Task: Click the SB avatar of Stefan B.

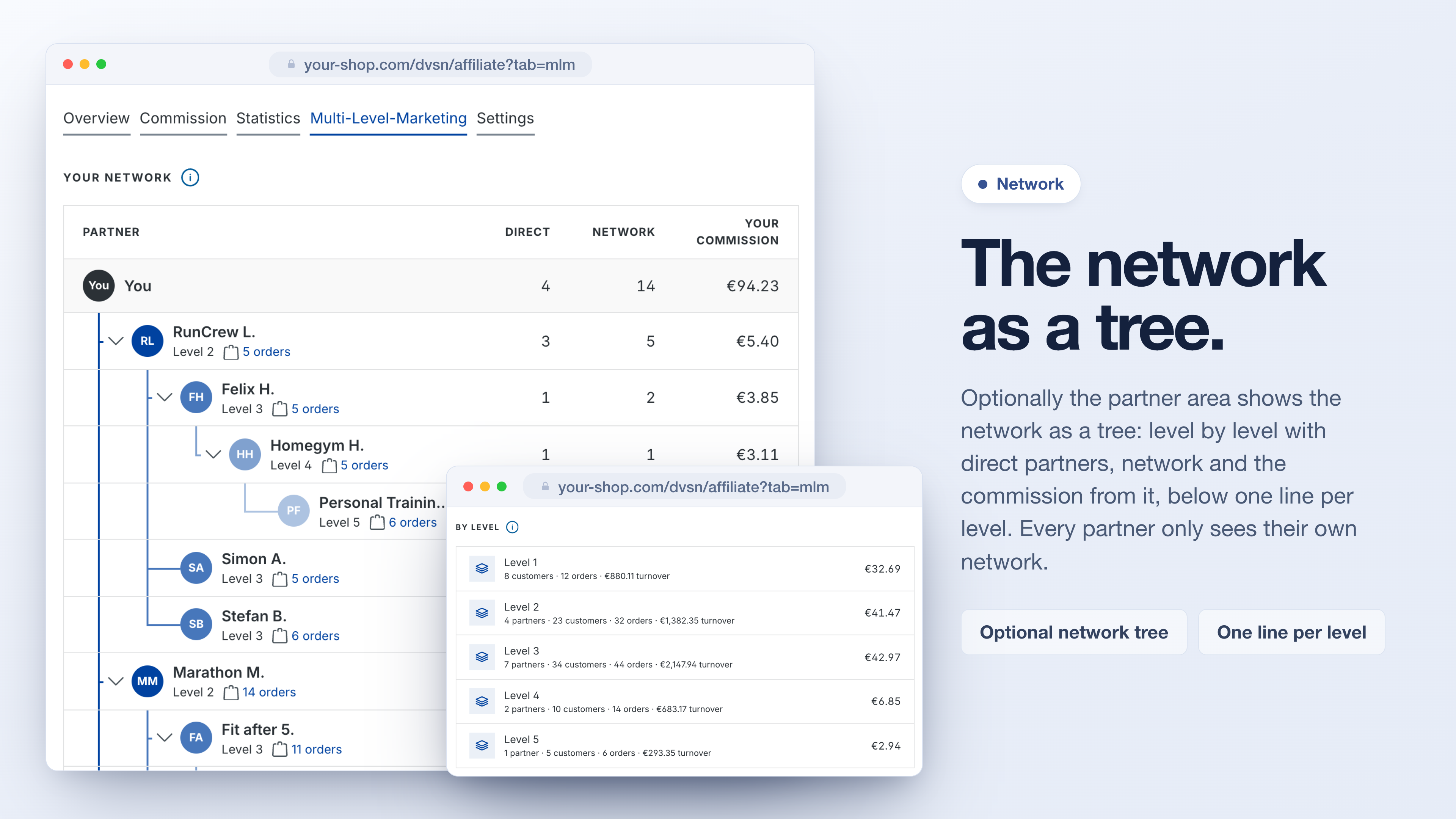Action: [x=196, y=624]
